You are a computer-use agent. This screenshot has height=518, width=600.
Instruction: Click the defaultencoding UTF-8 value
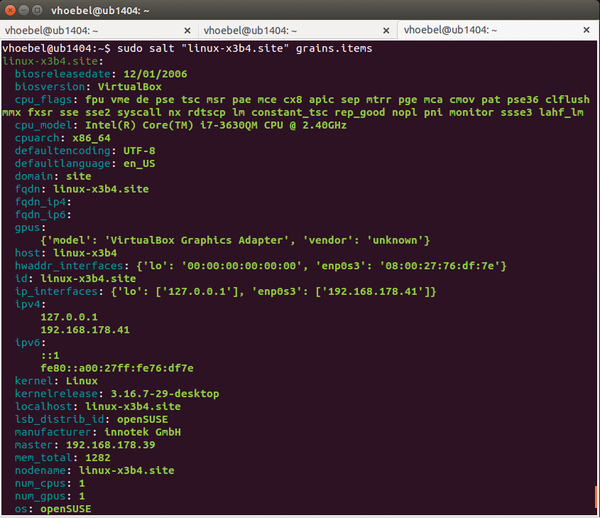(x=139, y=151)
